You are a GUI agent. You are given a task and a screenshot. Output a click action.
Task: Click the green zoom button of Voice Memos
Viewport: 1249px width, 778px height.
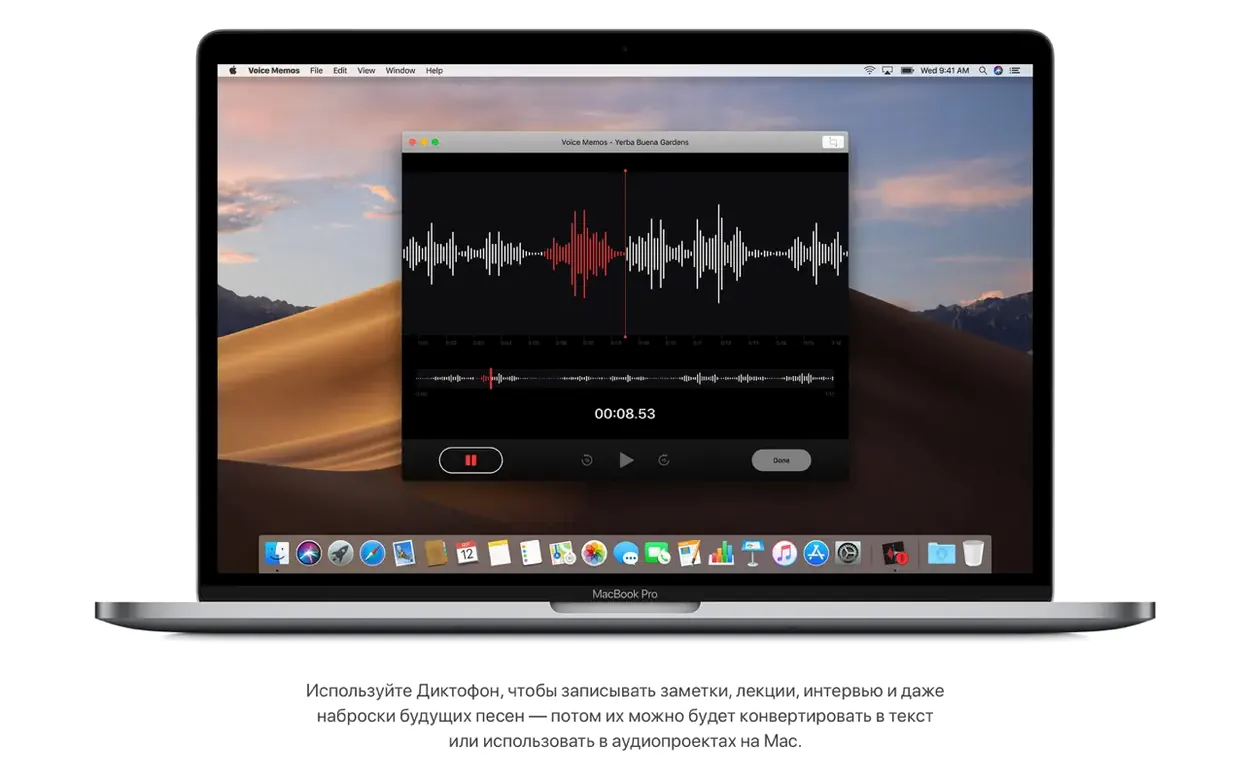435,142
